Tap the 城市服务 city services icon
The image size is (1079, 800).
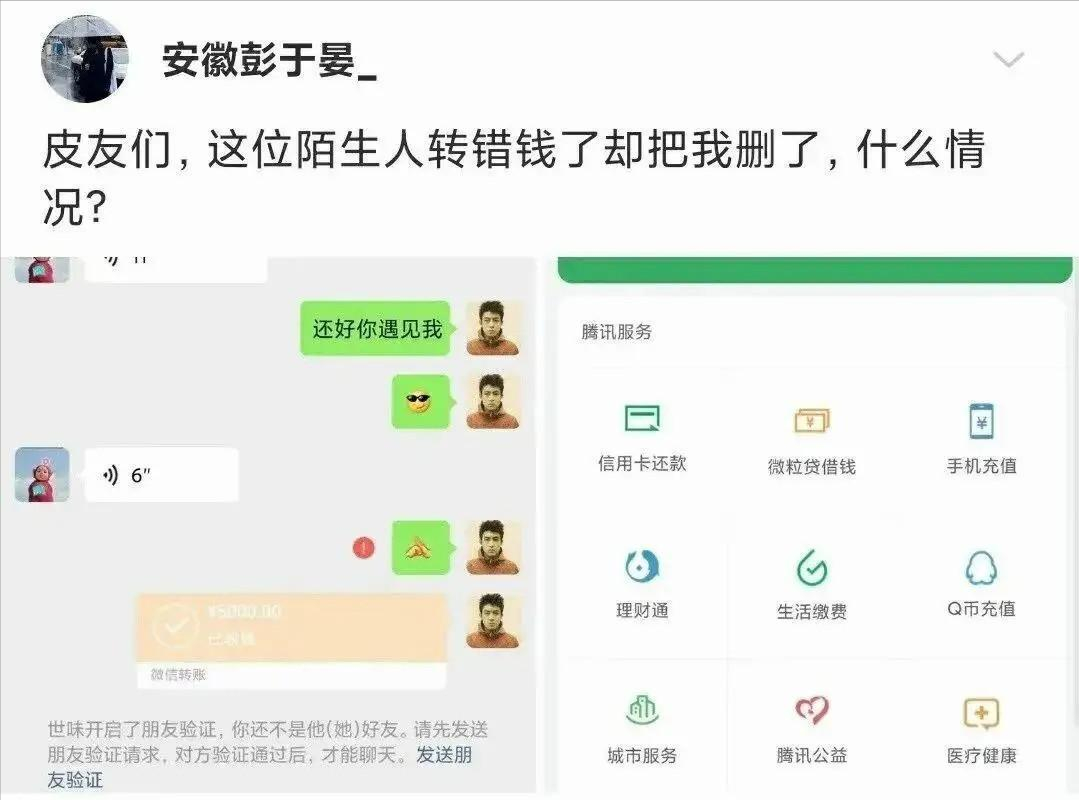(641, 711)
